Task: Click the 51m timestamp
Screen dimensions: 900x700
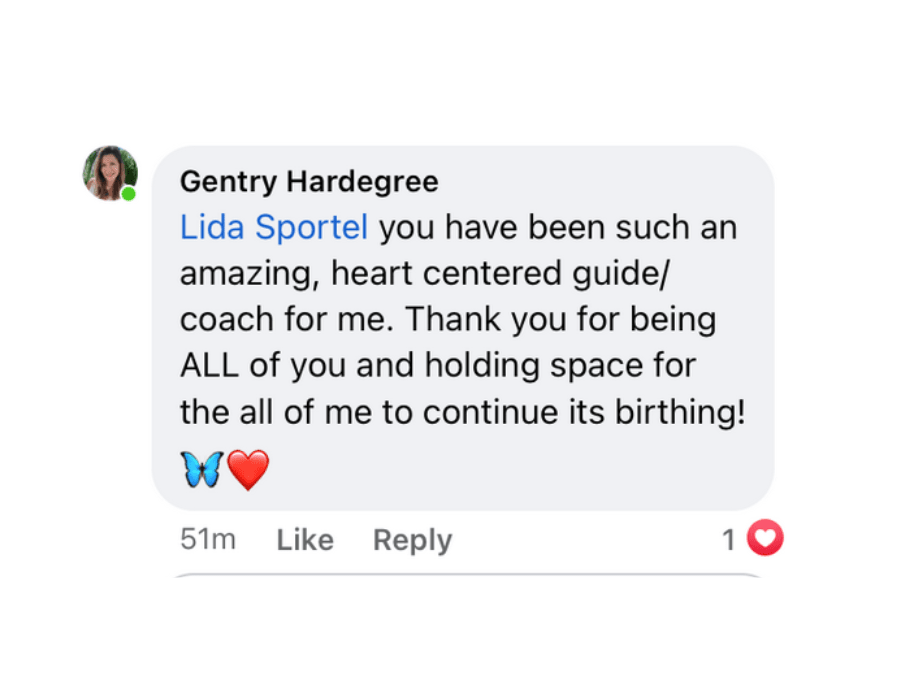Action: tap(208, 540)
